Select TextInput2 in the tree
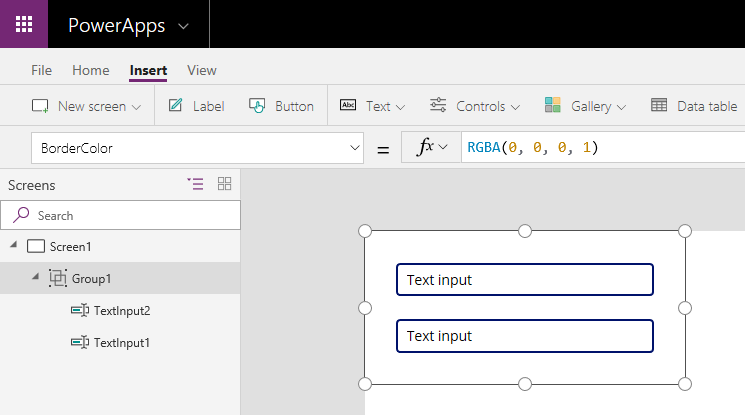 pos(121,311)
